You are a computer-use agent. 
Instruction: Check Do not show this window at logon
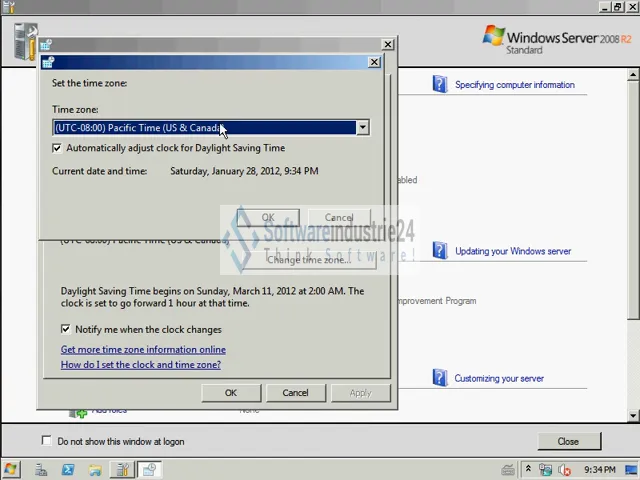47,441
